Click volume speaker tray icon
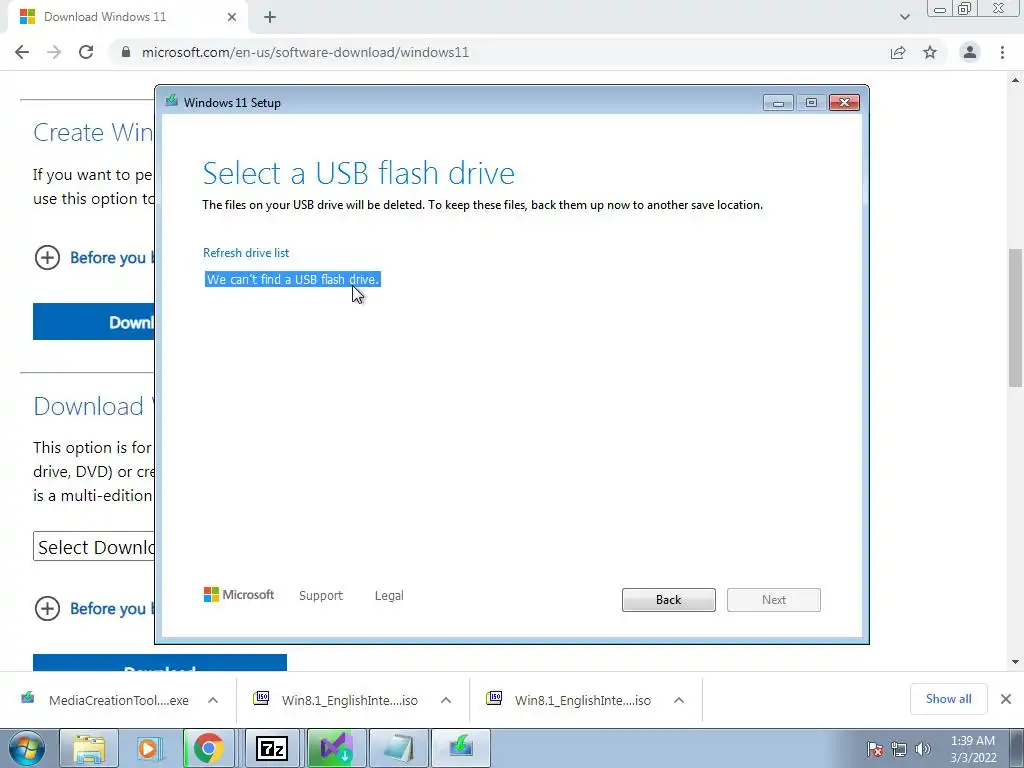 click(x=923, y=749)
